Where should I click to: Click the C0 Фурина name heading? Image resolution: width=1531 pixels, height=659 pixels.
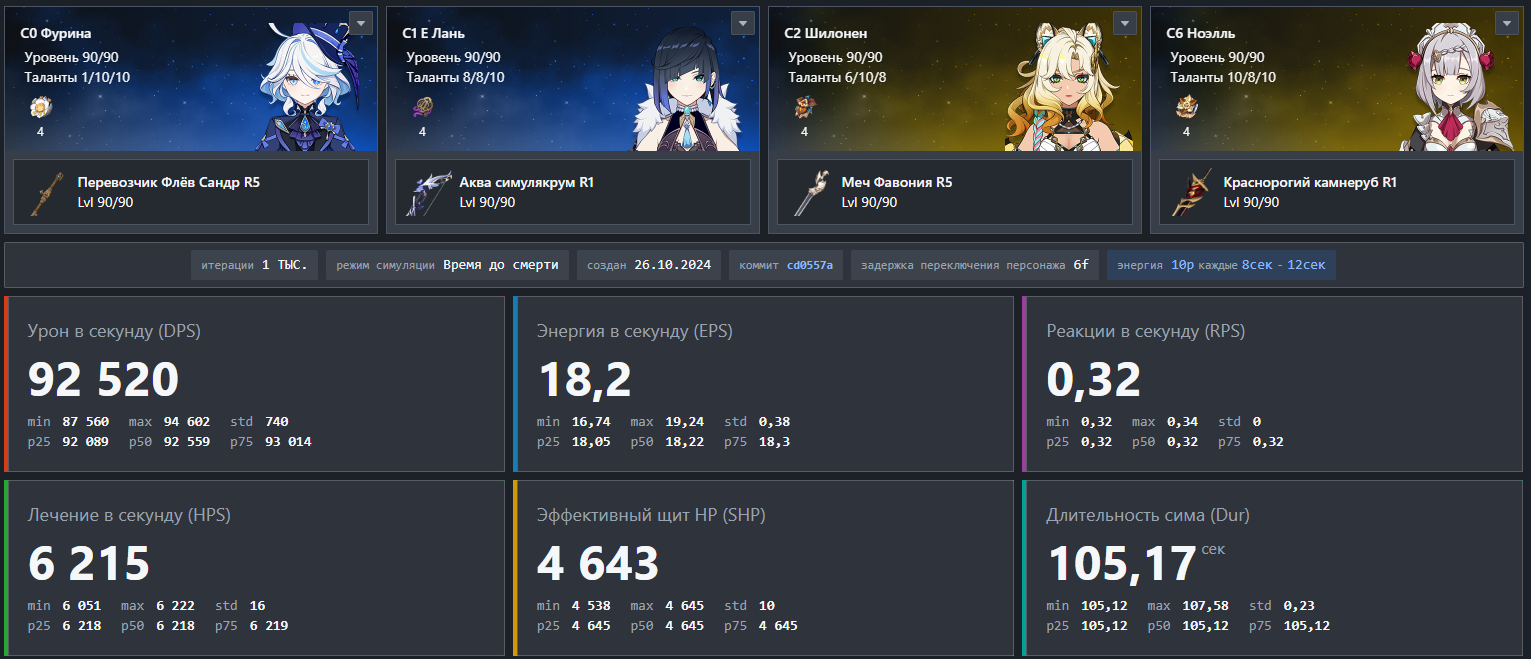tap(55, 33)
